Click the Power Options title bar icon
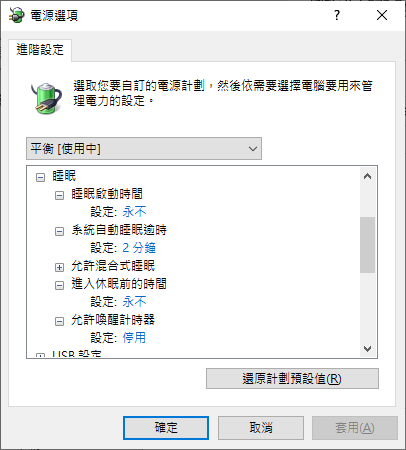The width and height of the screenshot is (406, 450). 17,15
